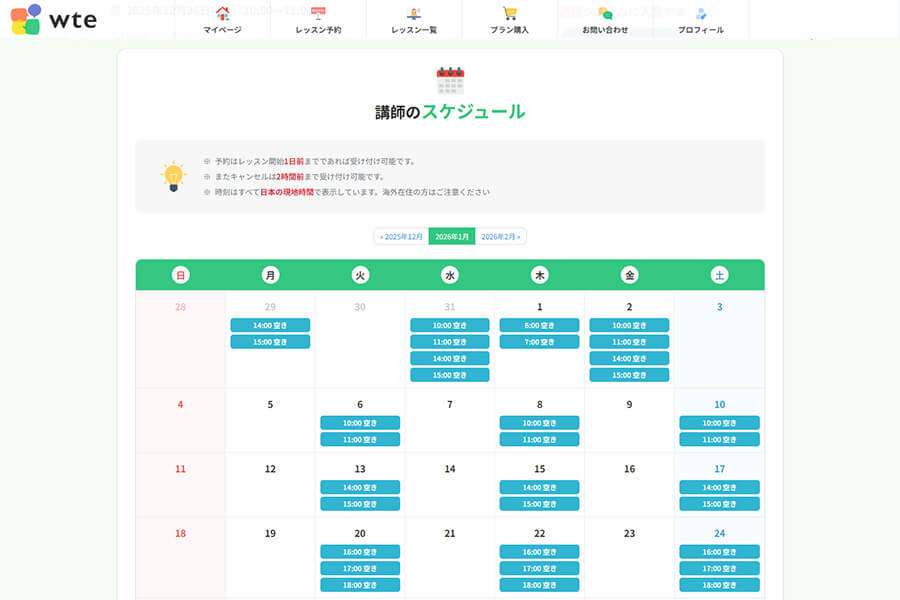Open My Page house icon
The height and width of the screenshot is (600, 900).
click(222, 14)
